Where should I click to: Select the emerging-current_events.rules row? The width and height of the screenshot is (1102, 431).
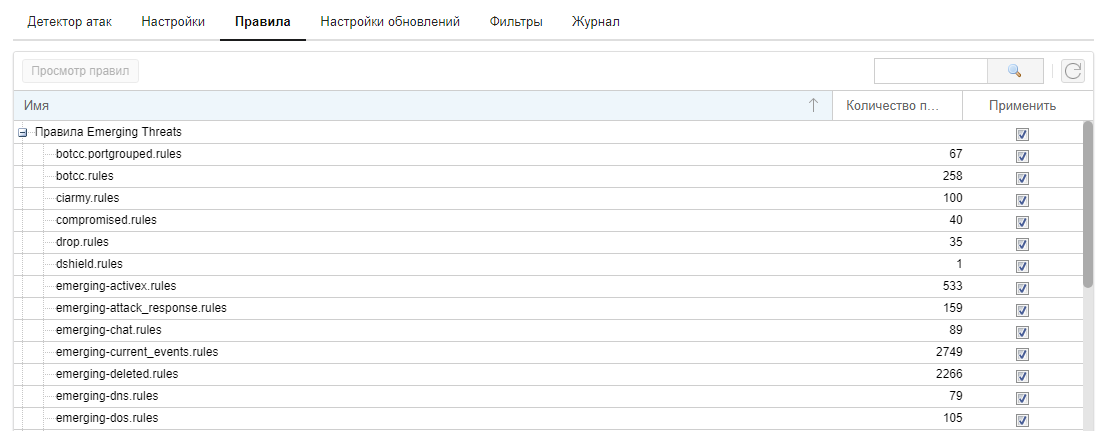548,352
